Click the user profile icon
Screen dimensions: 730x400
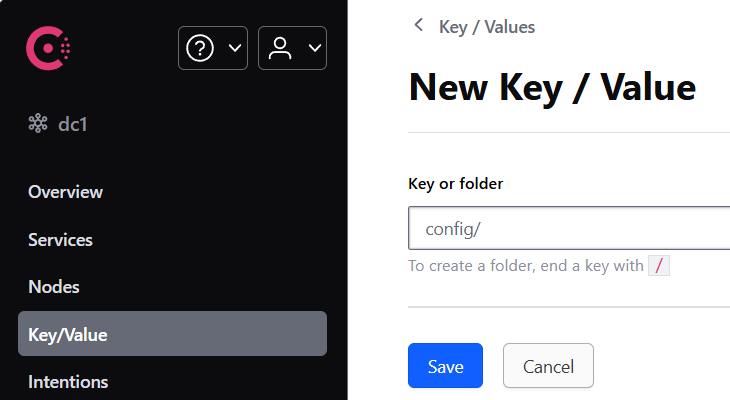(x=280, y=48)
